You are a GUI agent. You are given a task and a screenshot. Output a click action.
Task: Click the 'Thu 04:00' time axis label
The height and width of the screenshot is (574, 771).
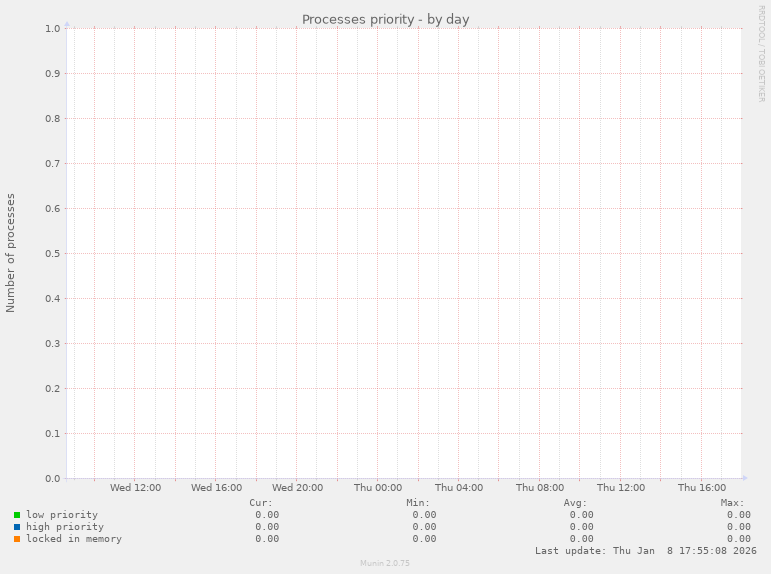pos(459,487)
